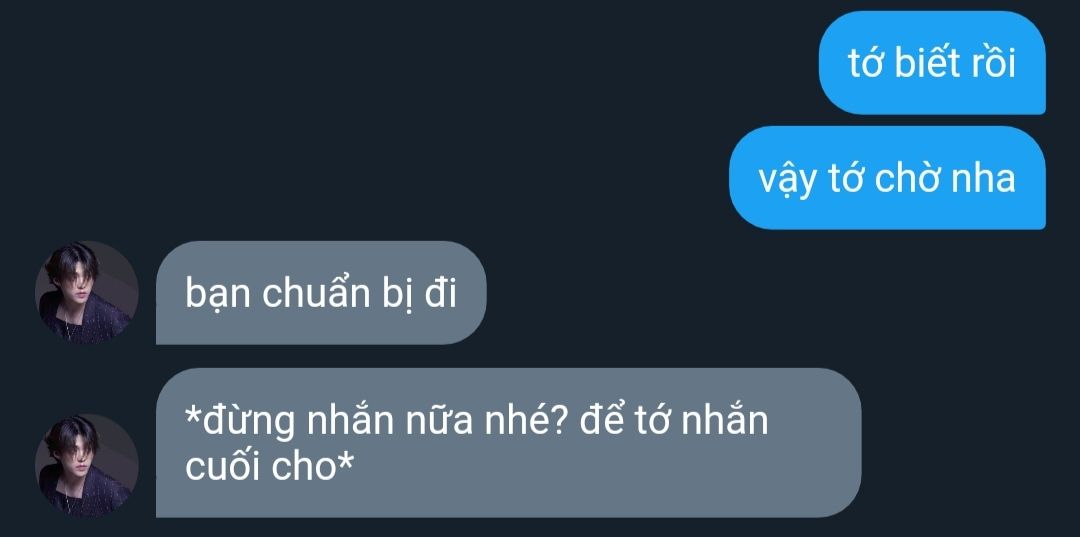Select the "đừng nhắn nữa nhé?" received bubble
This screenshot has height=537, width=1080.
508,443
